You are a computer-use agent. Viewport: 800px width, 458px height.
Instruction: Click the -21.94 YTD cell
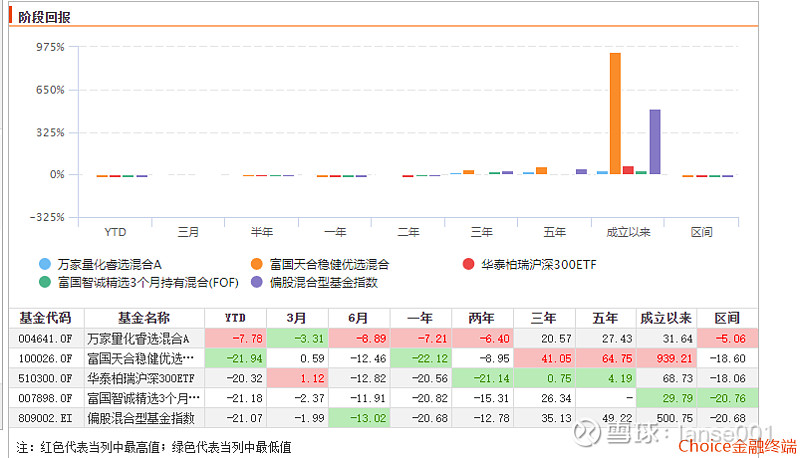(236, 359)
